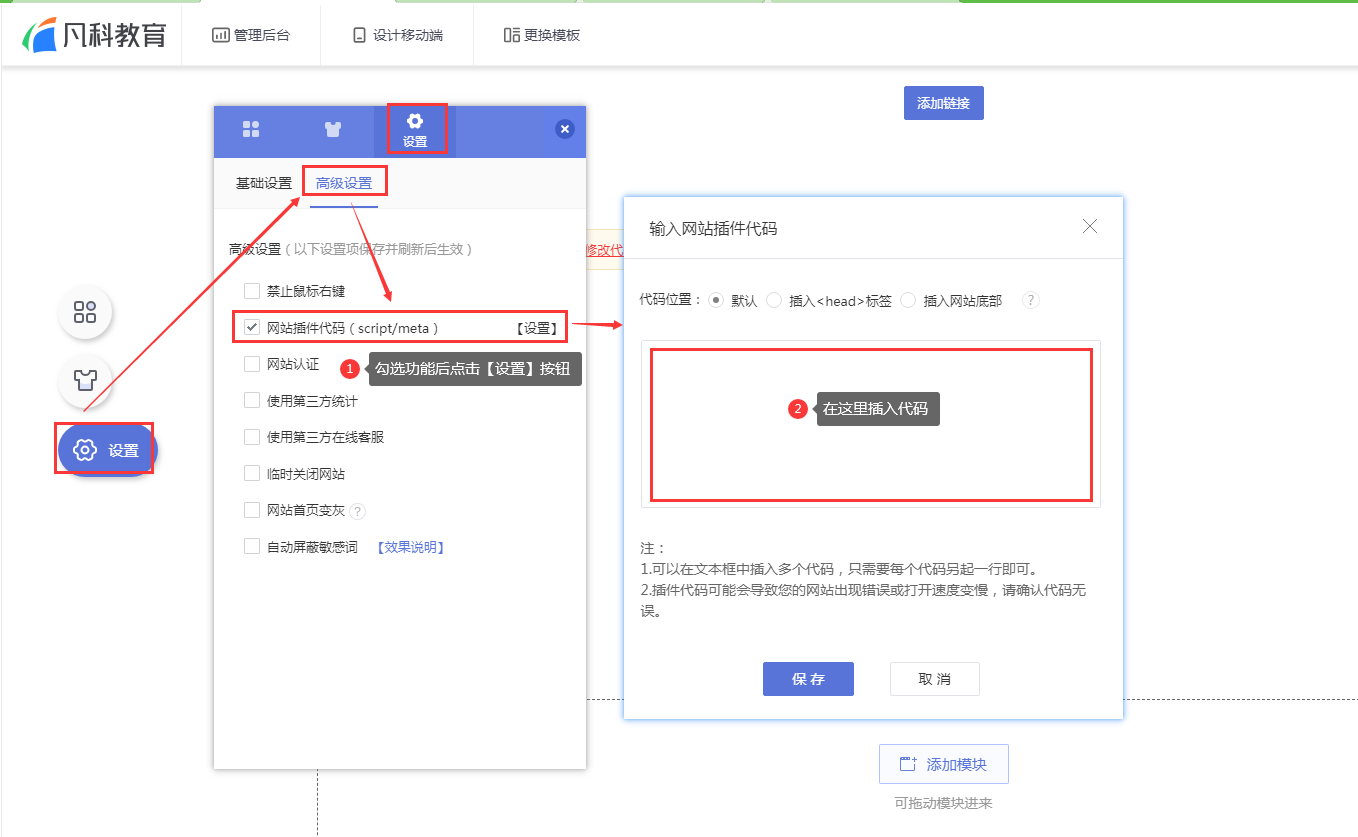1358x837 pixels.
Task: Close the settings side panel
Action: (565, 129)
